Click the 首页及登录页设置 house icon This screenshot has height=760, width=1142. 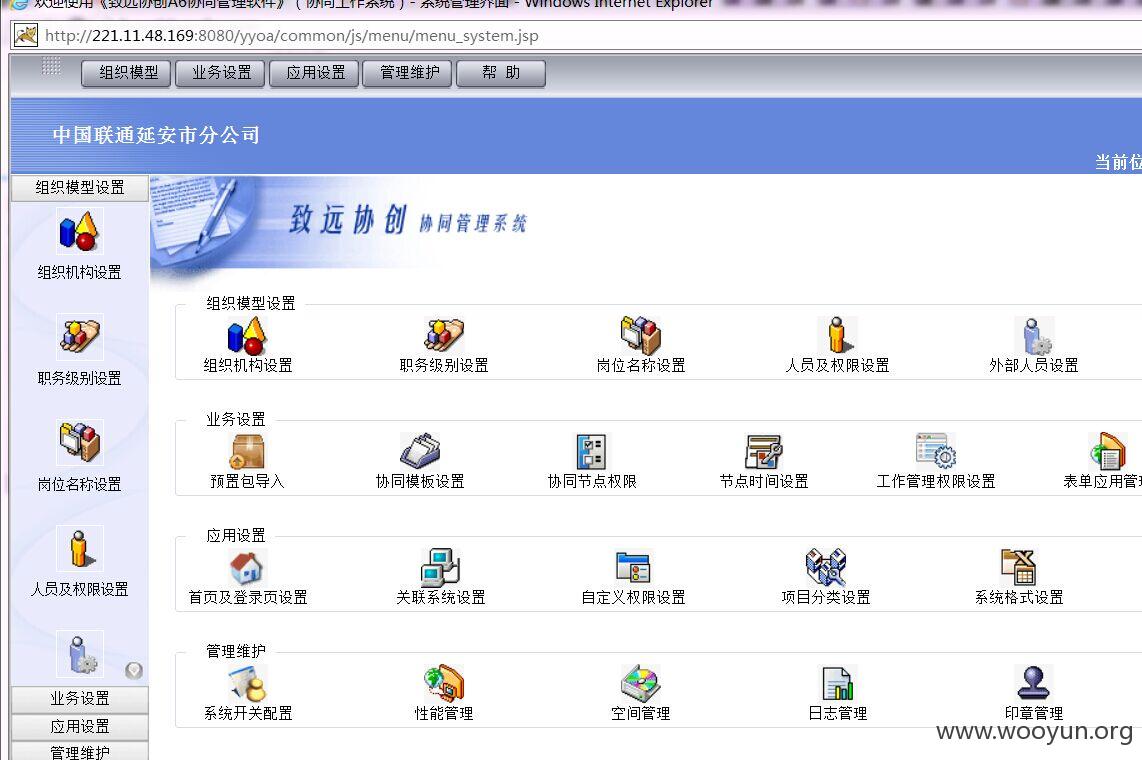(247, 567)
